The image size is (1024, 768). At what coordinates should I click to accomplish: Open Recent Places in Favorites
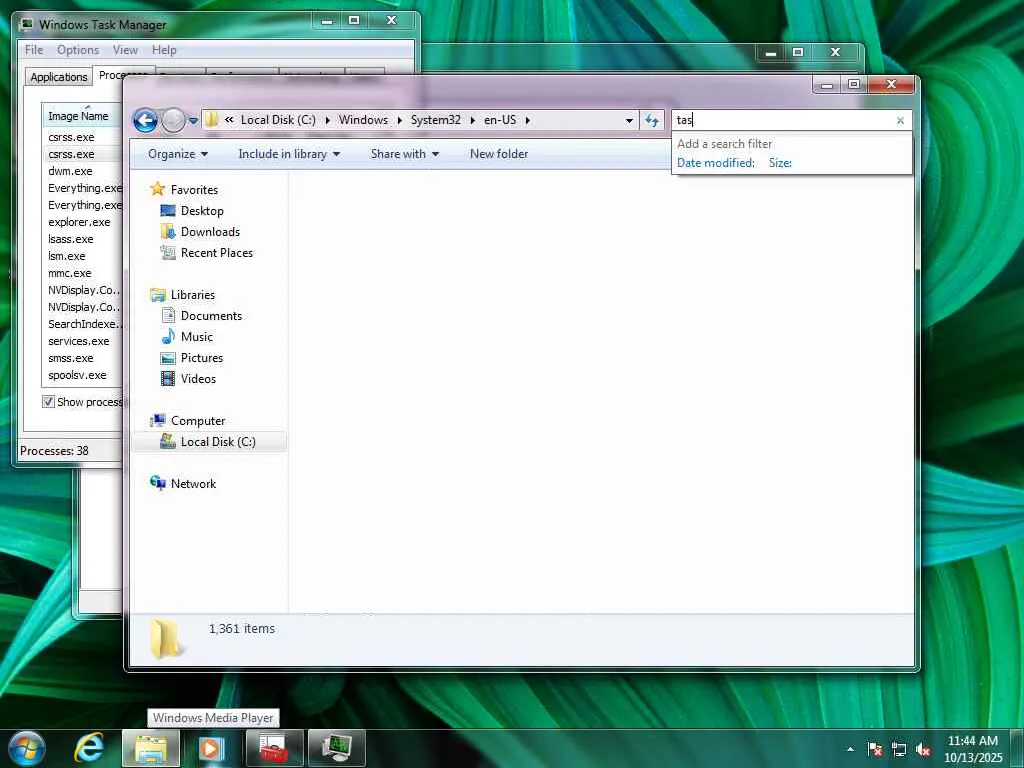(x=217, y=253)
